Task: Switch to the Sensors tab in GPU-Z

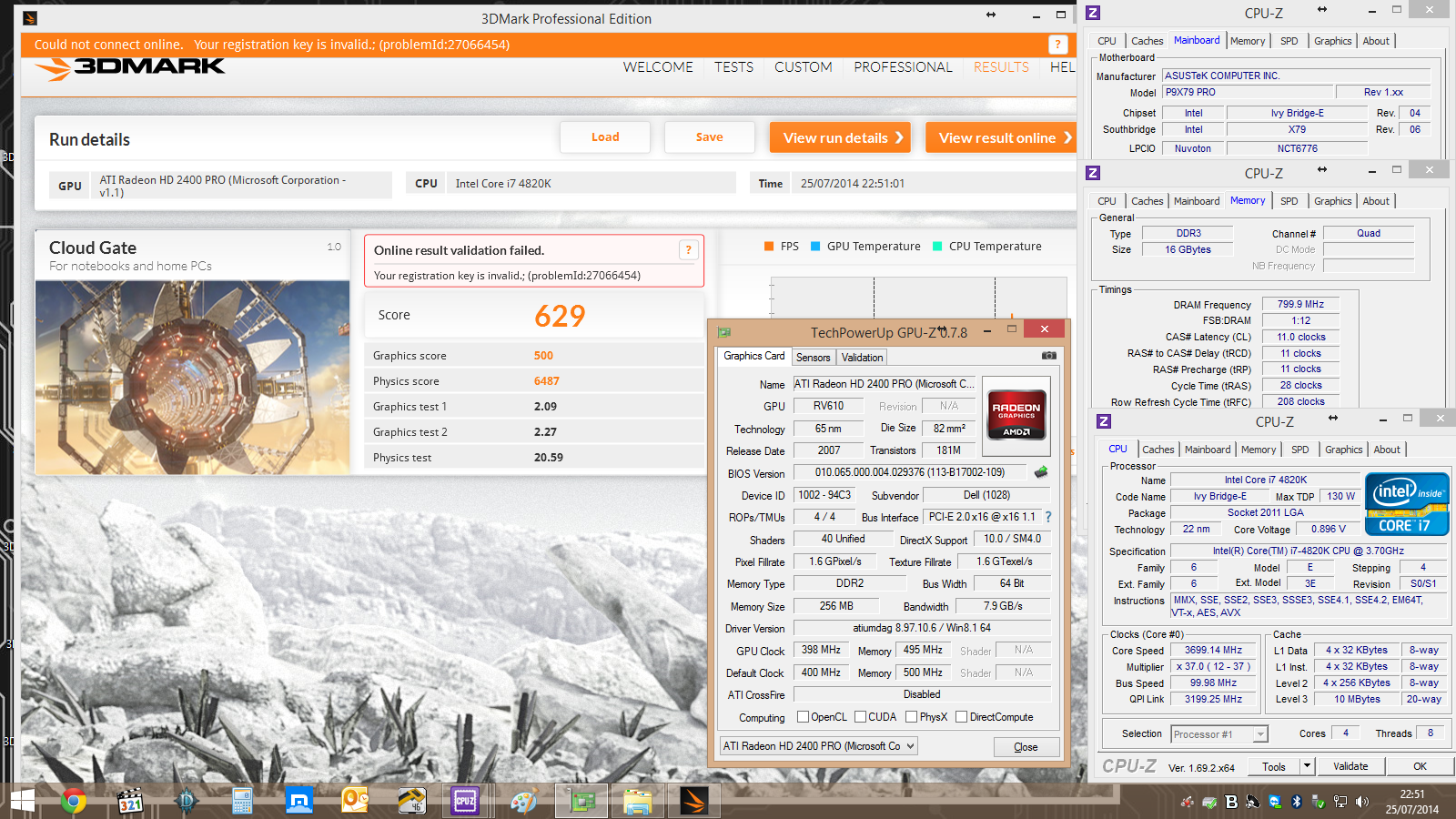Action: coord(813,358)
